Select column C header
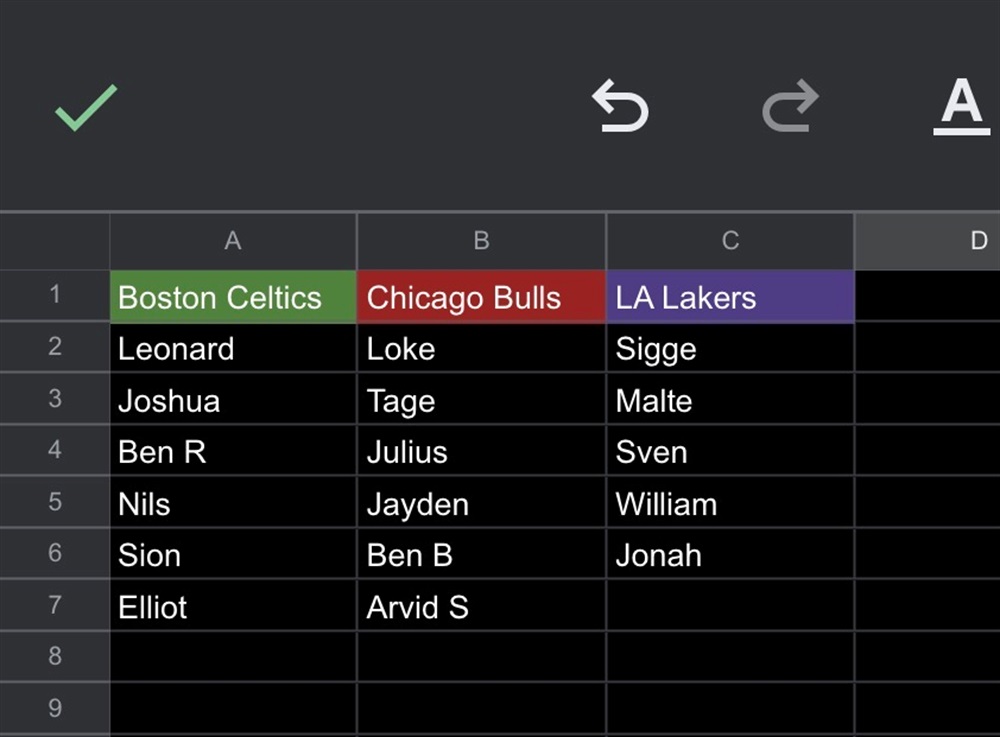 730,241
